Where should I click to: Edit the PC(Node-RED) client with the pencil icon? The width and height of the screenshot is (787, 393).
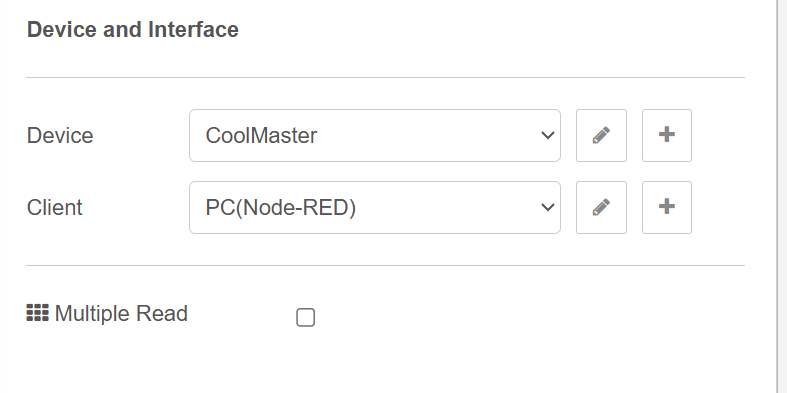(x=601, y=207)
